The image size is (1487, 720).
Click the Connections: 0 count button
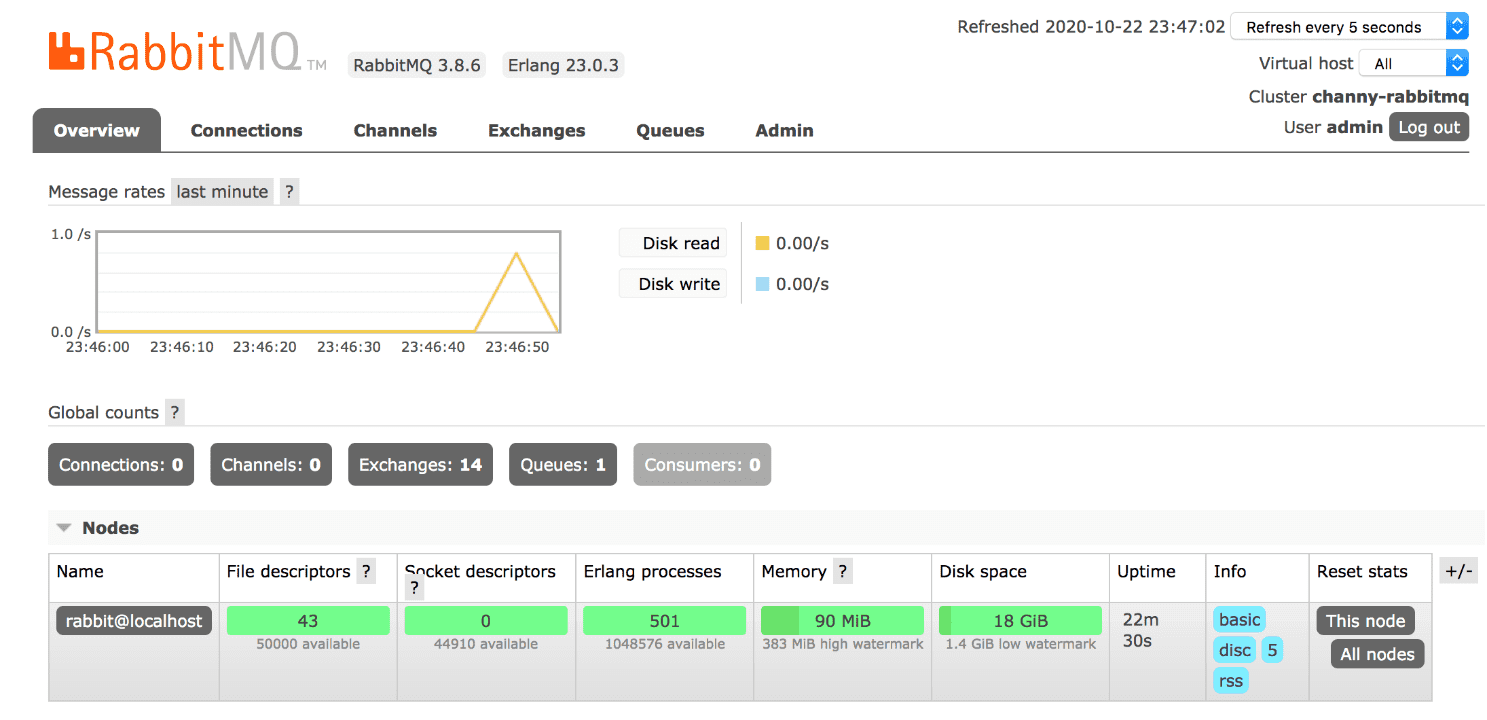(x=121, y=465)
